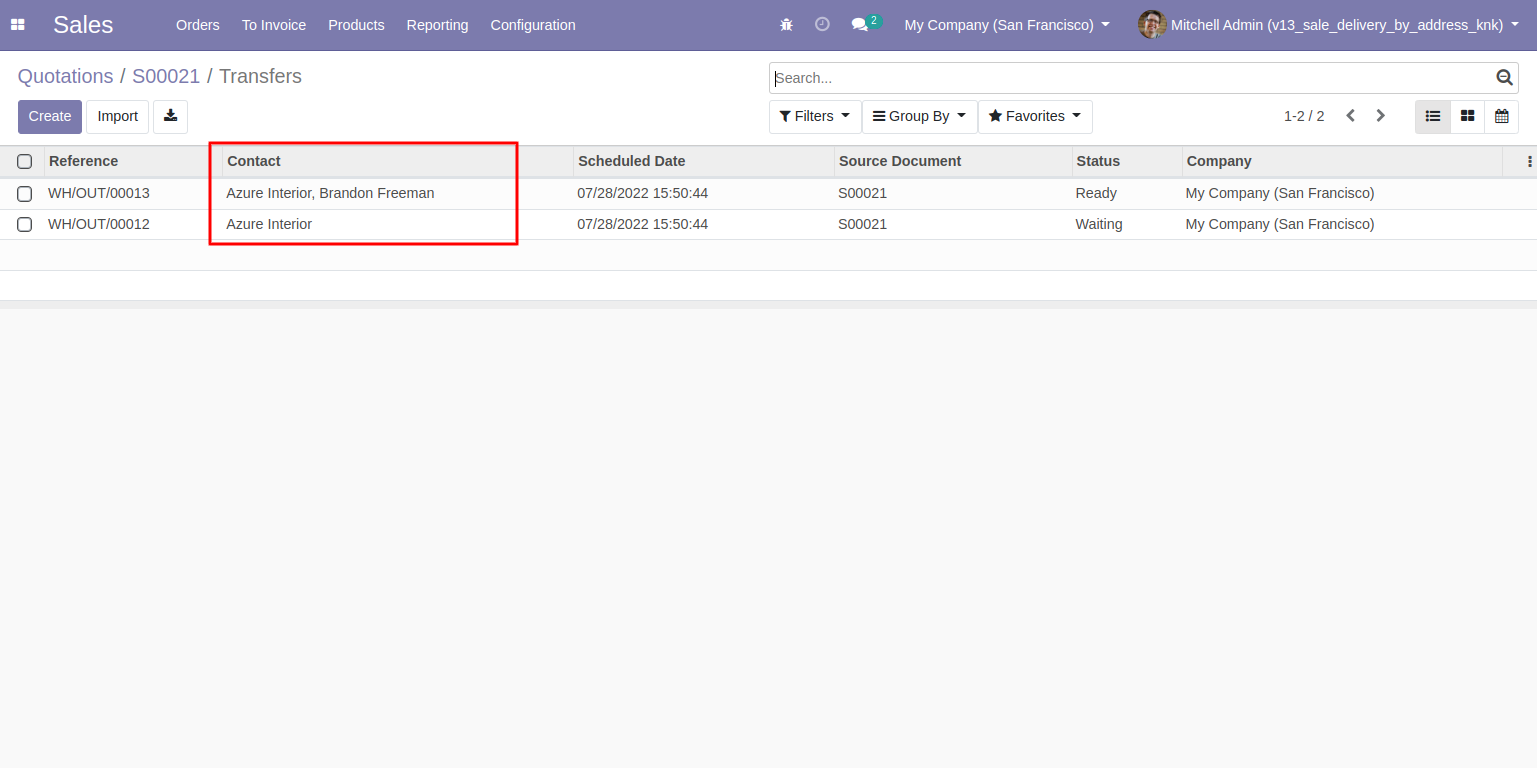Screen dimensions: 1537x768
Task: Toggle the select-all header checkbox
Action: click(x=25, y=161)
